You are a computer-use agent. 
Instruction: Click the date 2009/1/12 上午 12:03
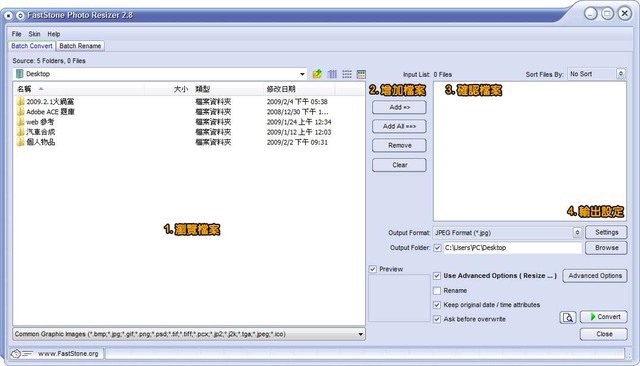[x=299, y=132]
